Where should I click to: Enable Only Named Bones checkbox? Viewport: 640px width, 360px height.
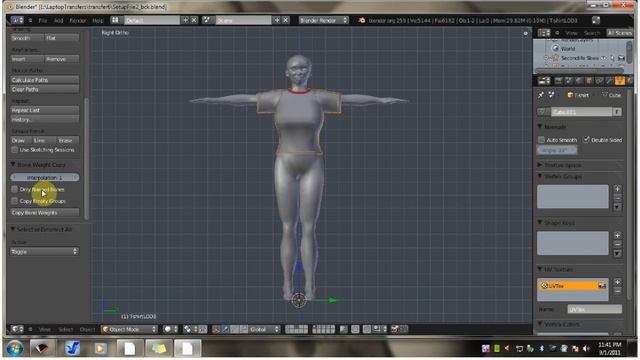coord(15,189)
